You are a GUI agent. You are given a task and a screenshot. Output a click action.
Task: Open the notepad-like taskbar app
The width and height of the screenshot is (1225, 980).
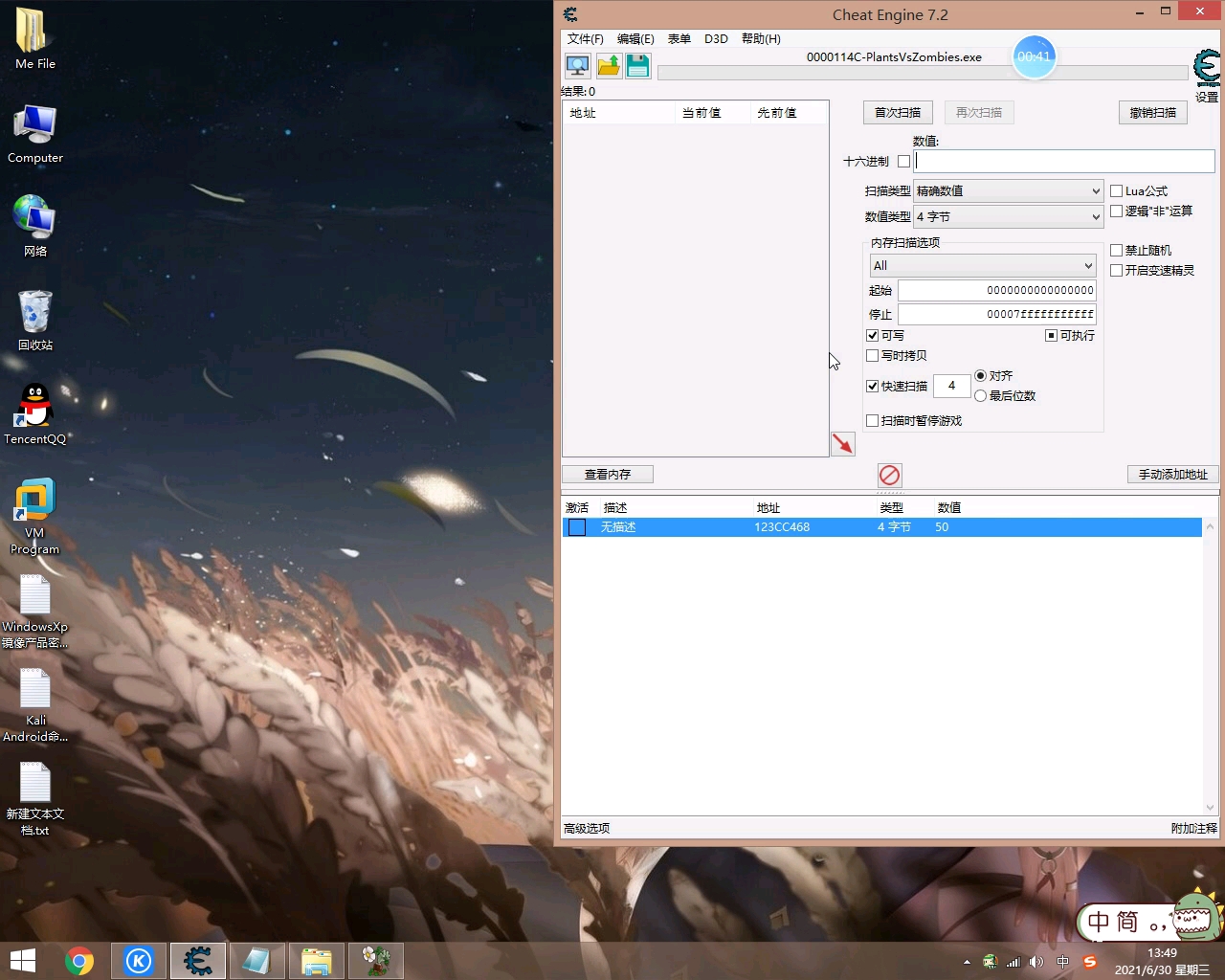coord(257,961)
